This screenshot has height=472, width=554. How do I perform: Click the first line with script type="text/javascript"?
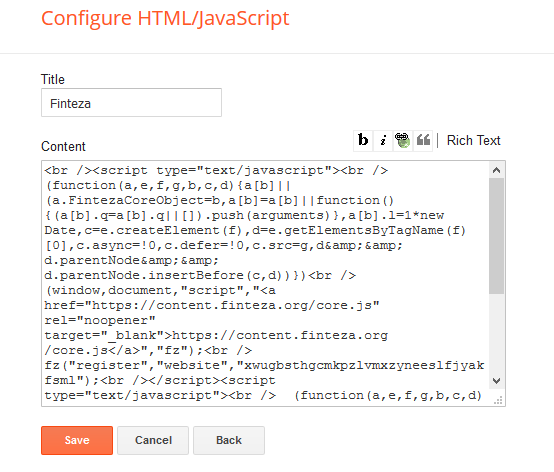click(x=216, y=171)
